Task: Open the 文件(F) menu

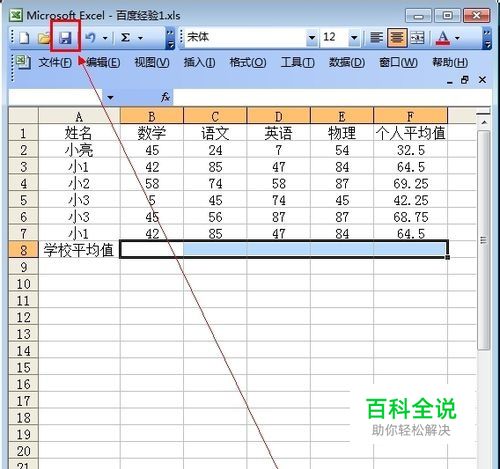Action: [55, 62]
